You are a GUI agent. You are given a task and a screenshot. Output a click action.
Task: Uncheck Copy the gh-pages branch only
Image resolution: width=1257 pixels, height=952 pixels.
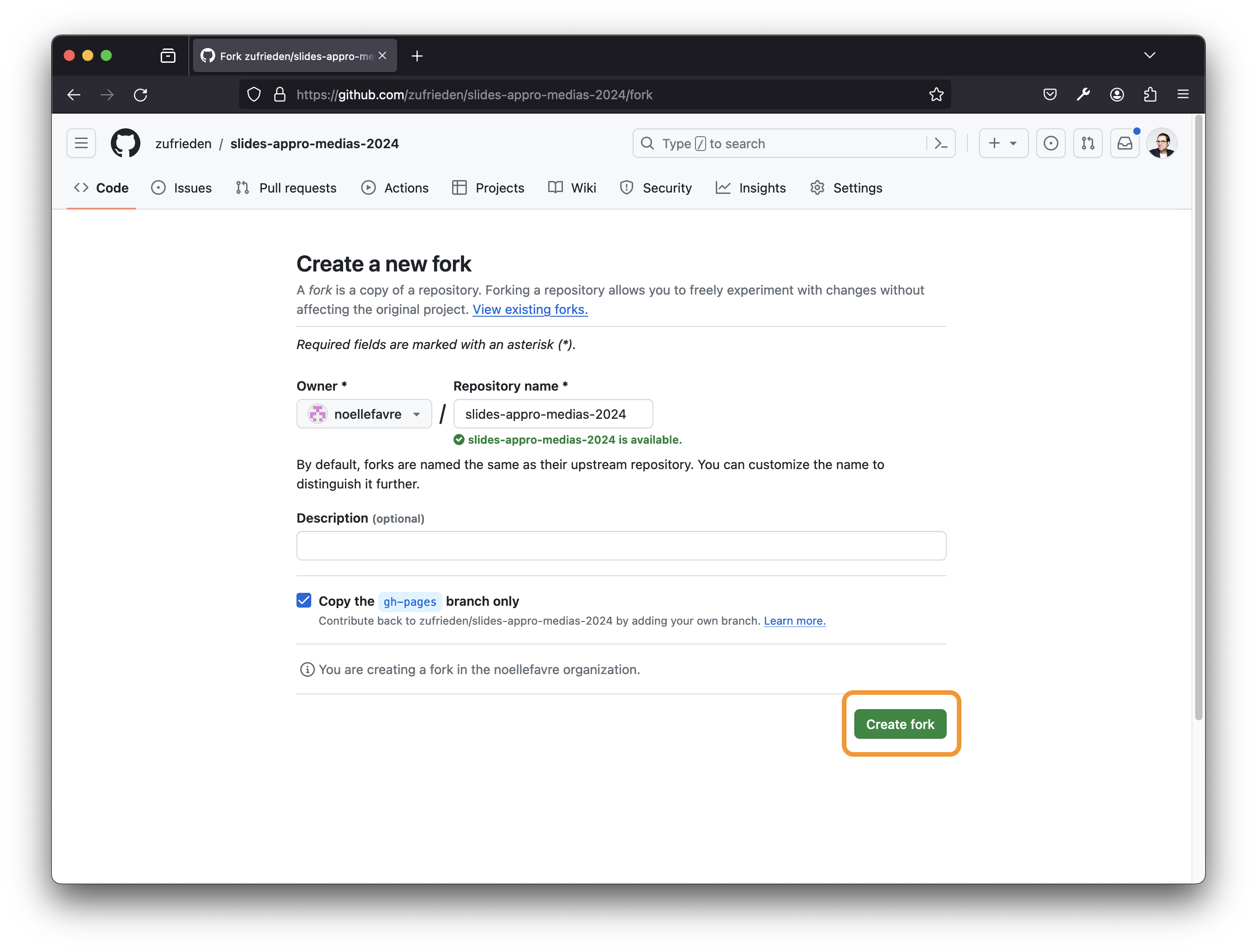304,600
